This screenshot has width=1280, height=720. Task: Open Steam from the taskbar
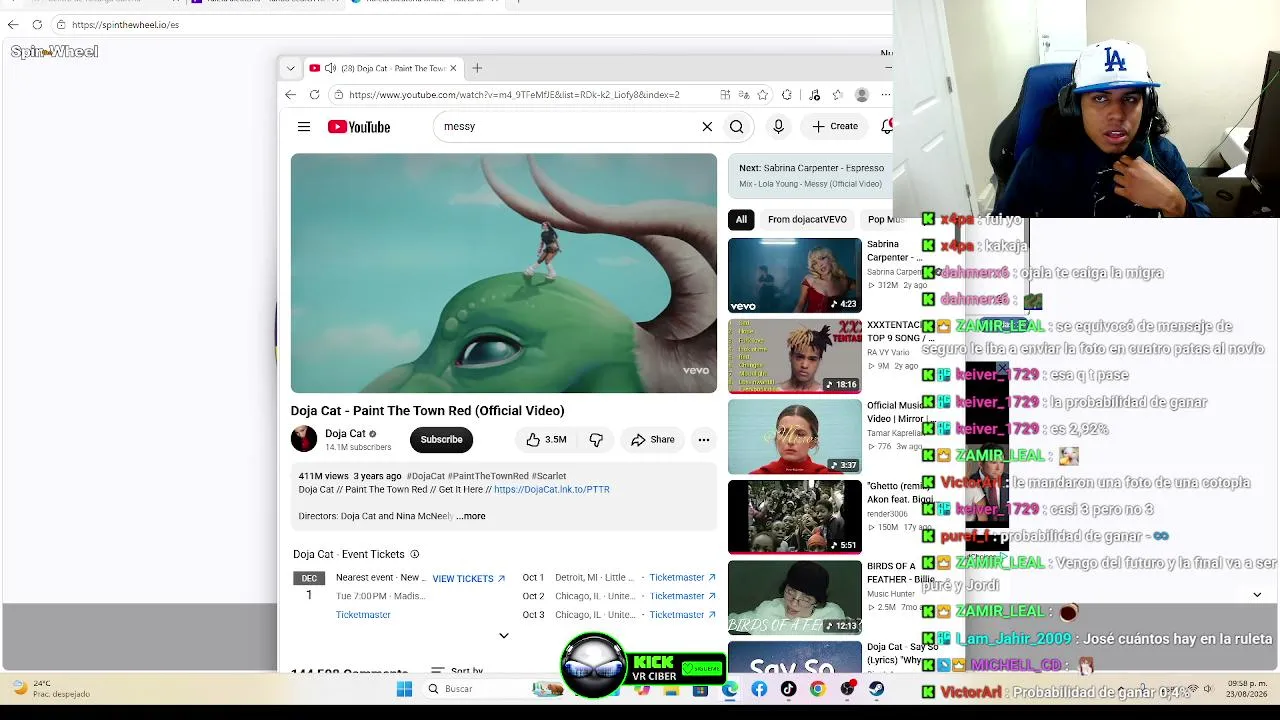point(876,689)
